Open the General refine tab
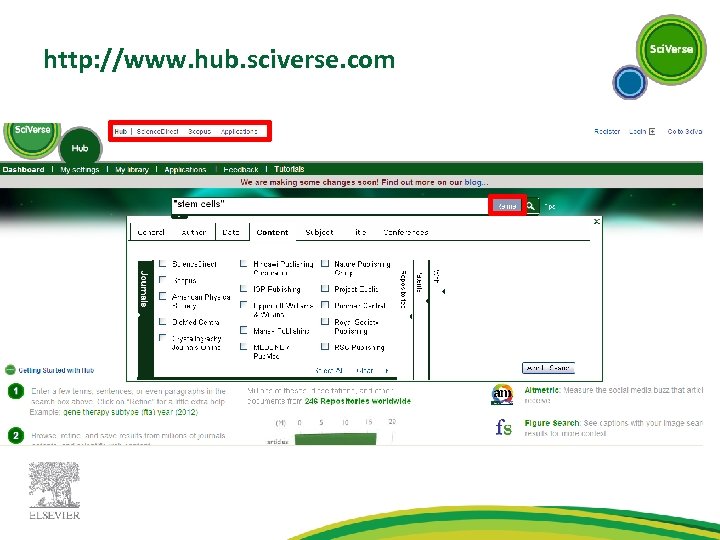Image resolution: width=720 pixels, height=540 pixels. click(x=151, y=232)
